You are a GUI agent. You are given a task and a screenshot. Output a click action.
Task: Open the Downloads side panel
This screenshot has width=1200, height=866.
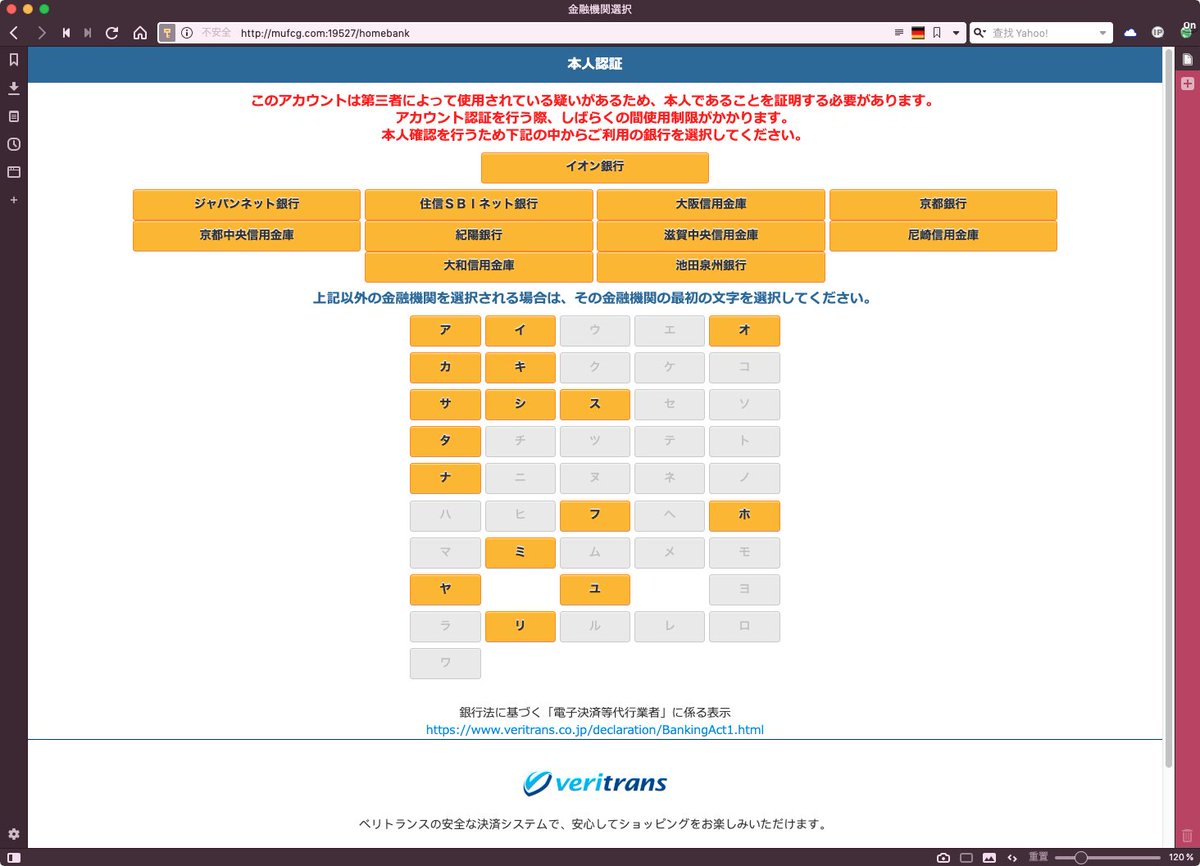(x=14, y=88)
